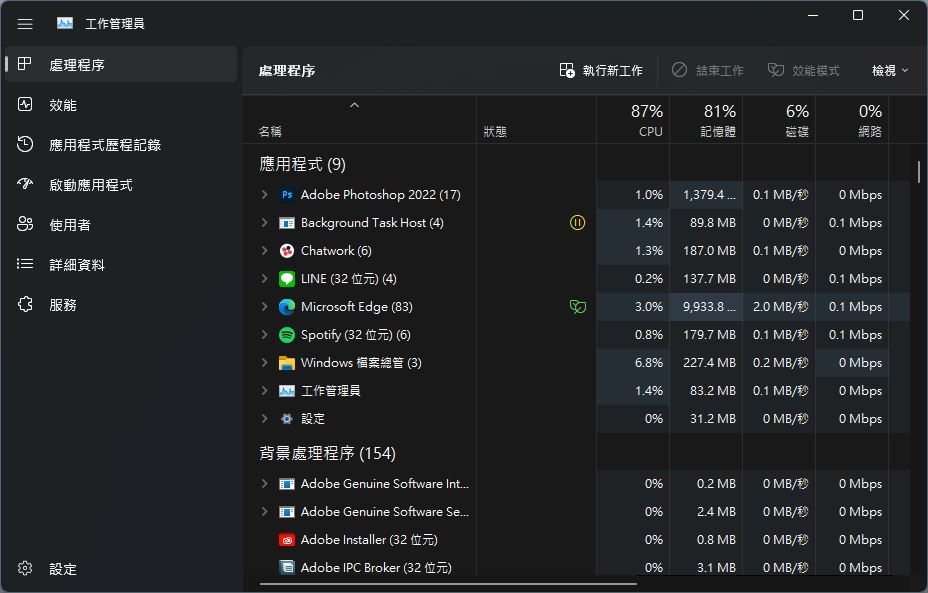Viewport: 928px width, 593px height.
Task: Click the 服務 puzzle icon
Action: pos(25,304)
